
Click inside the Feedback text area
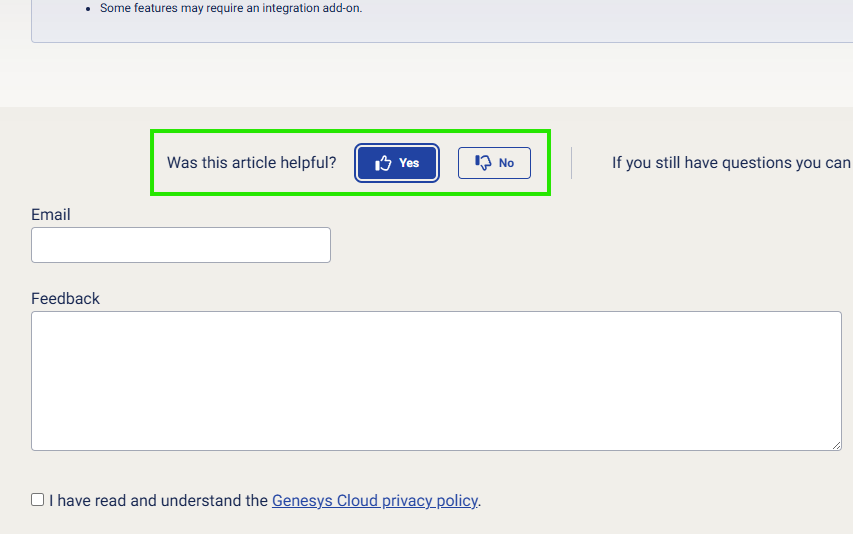point(436,380)
